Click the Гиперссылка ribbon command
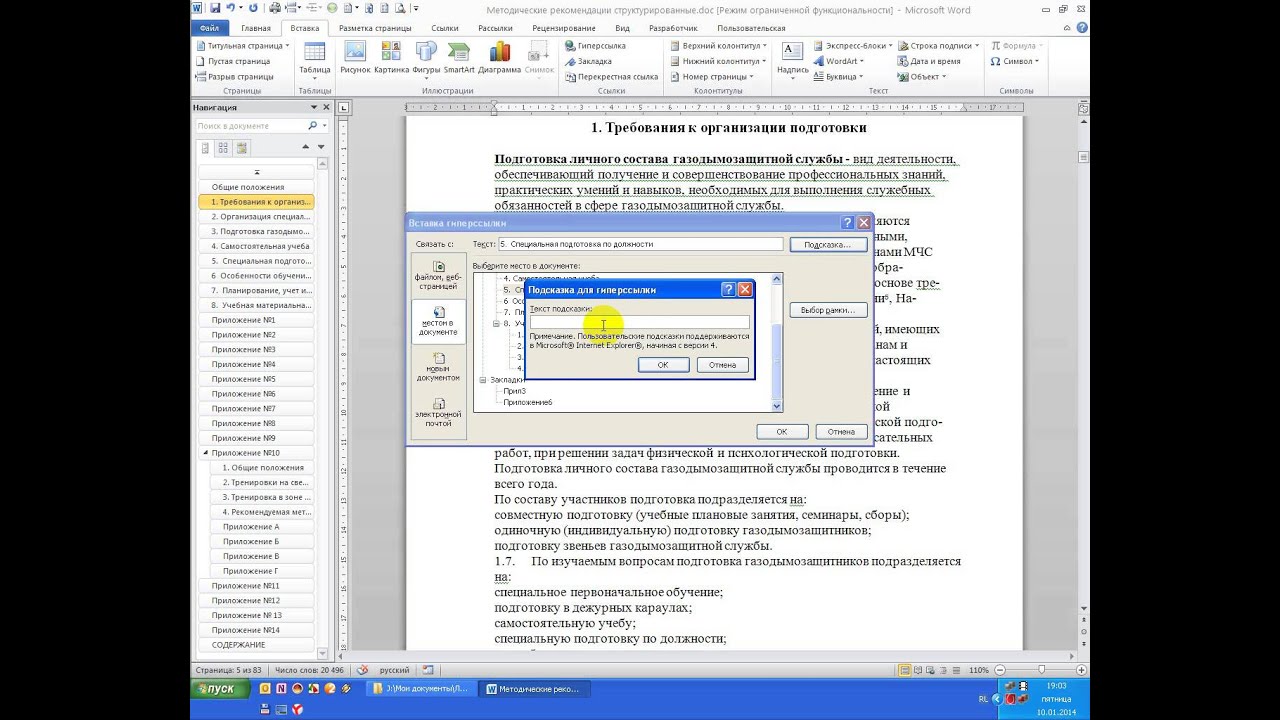 pos(596,46)
